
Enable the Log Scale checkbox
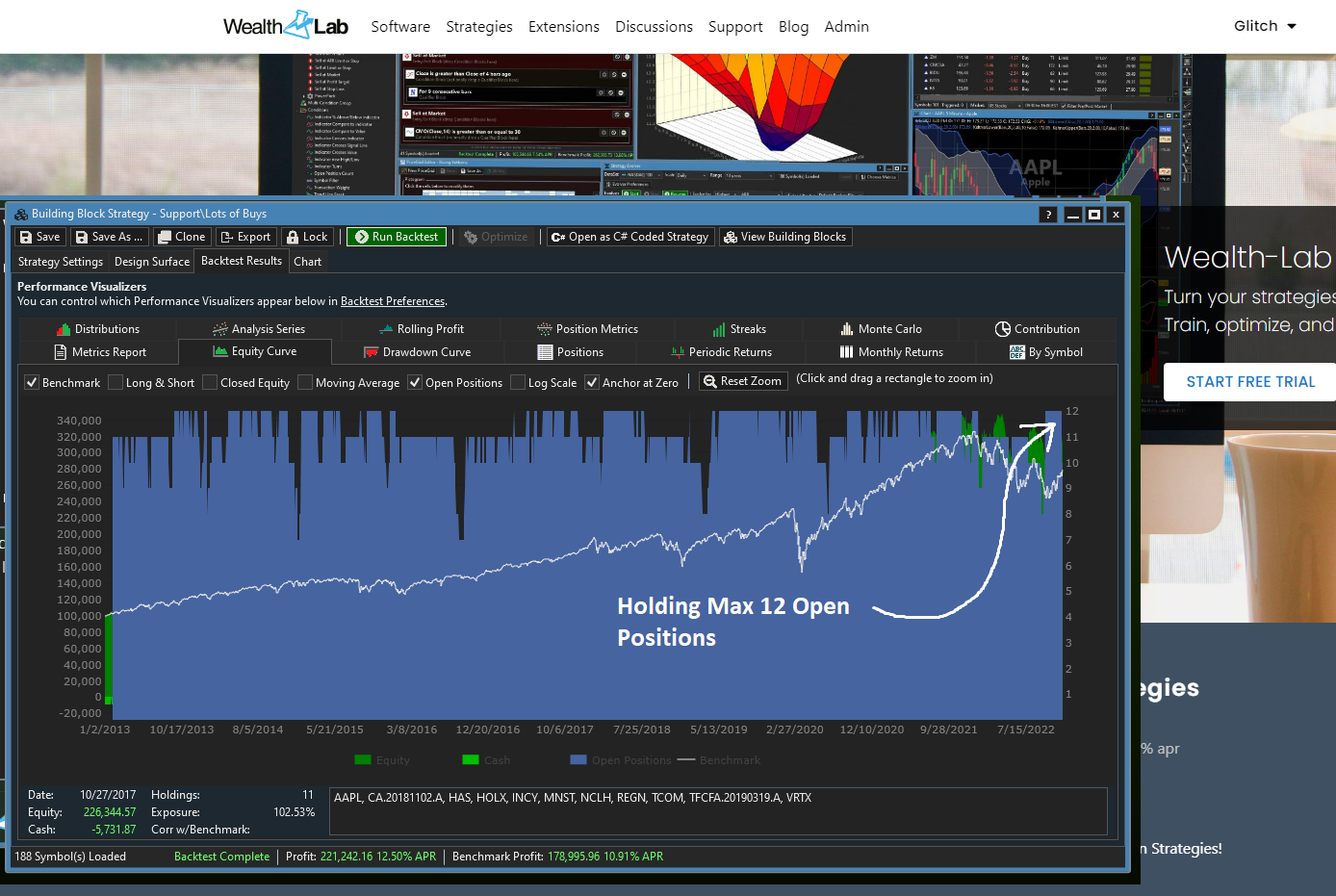coord(518,383)
